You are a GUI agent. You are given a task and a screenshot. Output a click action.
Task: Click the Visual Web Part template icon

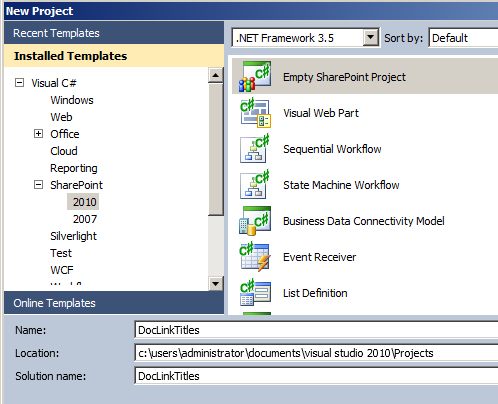point(255,113)
